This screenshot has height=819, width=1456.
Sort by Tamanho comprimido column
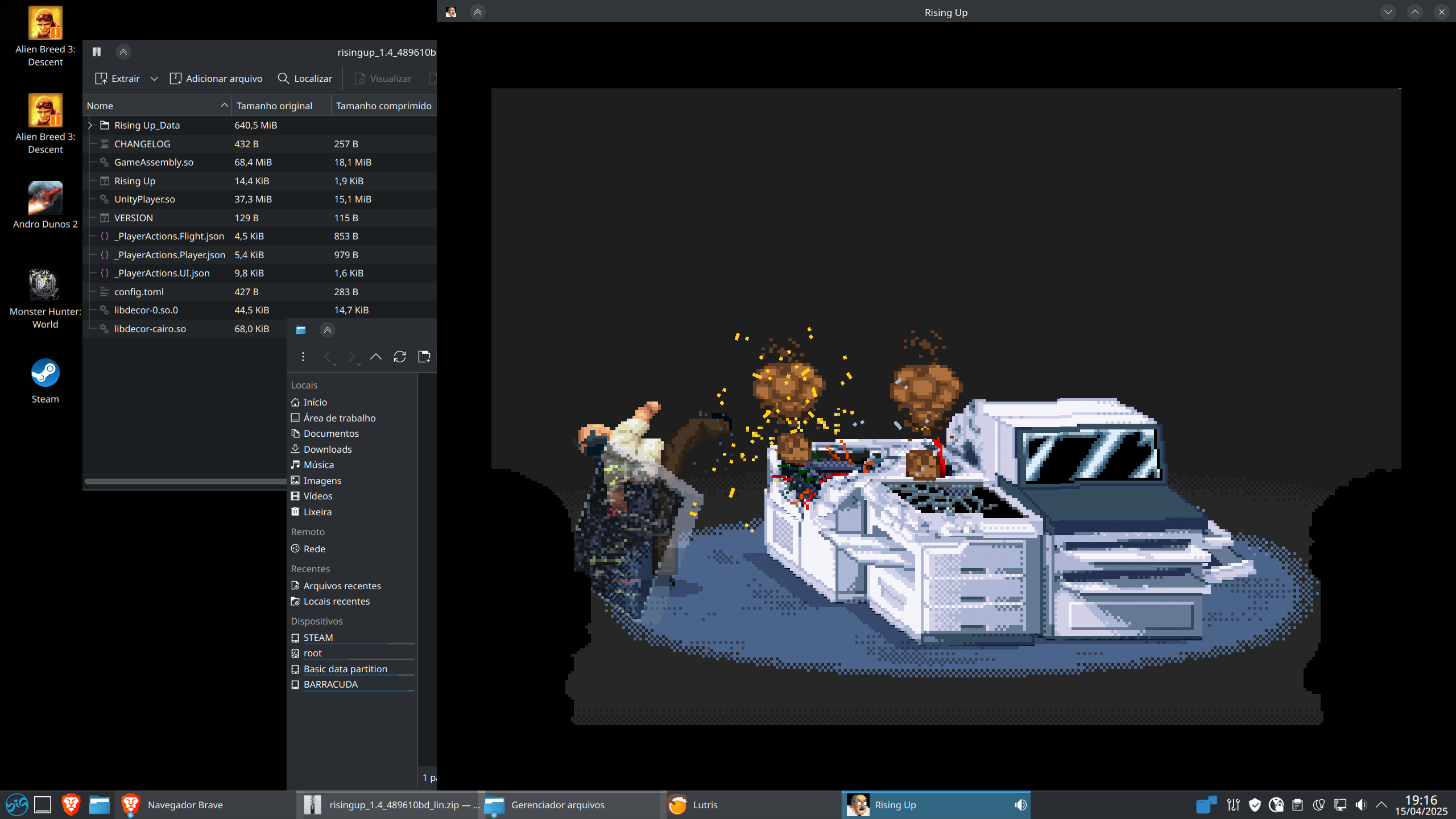384,106
